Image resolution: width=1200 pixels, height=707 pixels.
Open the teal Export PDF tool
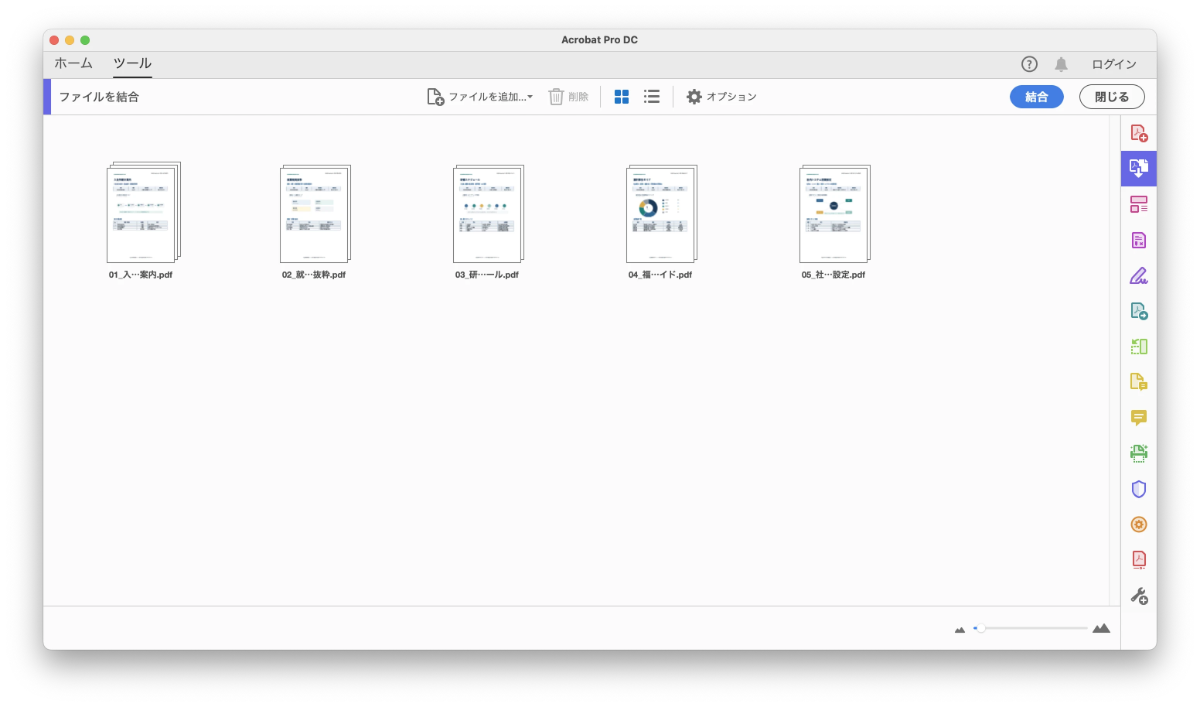(x=1138, y=311)
